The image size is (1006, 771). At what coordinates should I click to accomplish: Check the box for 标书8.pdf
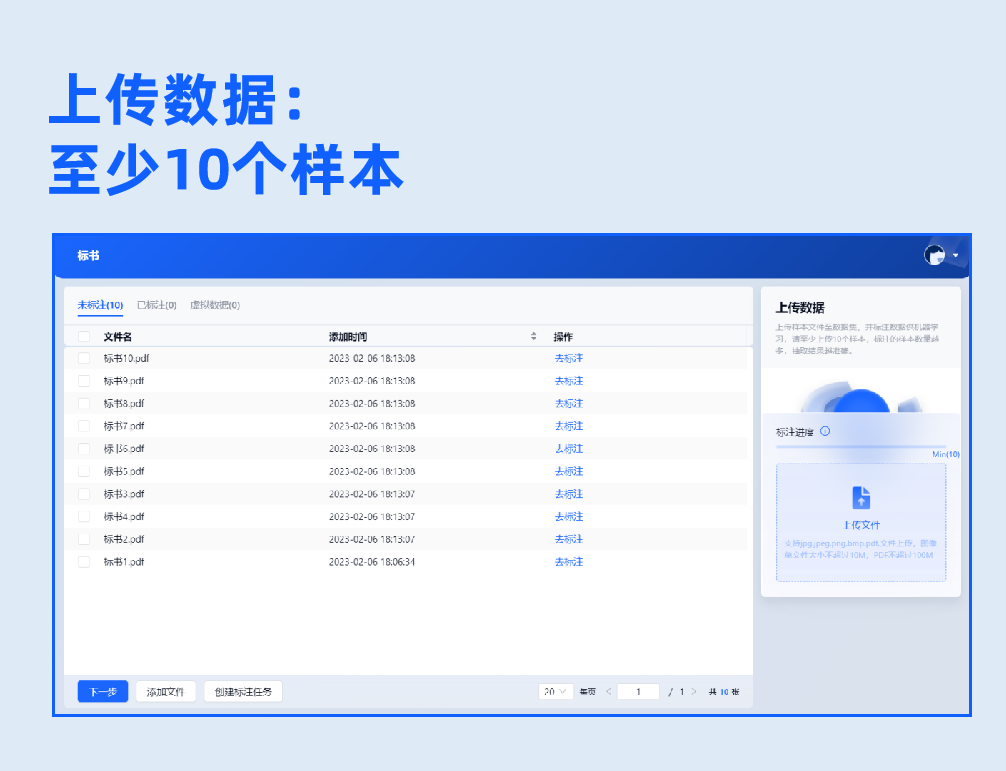point(84,403)
